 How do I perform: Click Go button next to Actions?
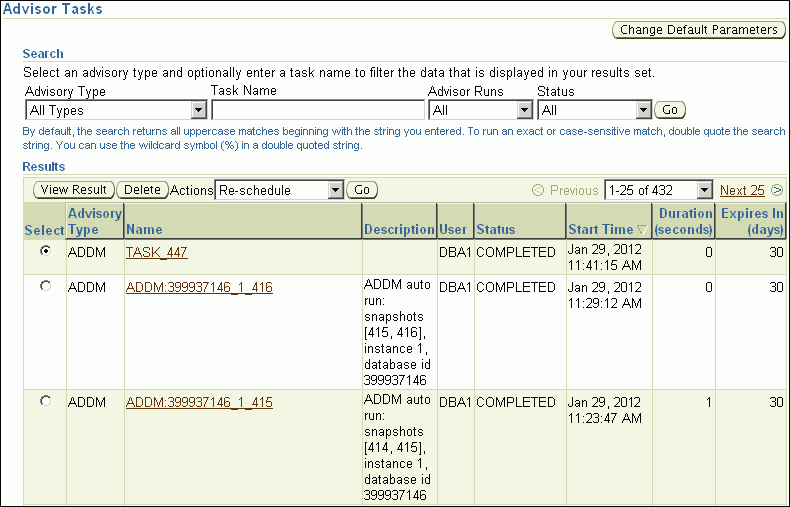362,190
